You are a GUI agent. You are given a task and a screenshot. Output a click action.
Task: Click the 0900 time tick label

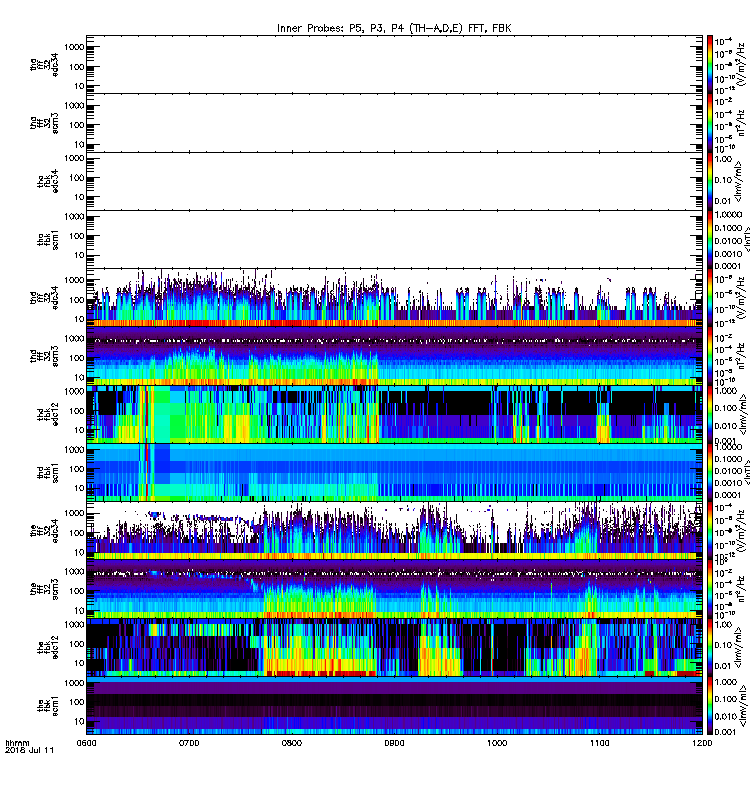394,743
